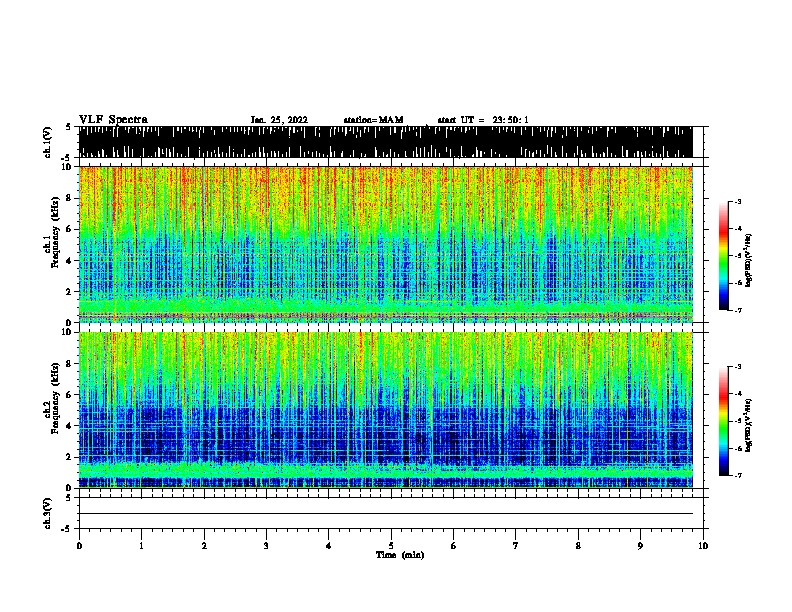Click inside the ch.1 spectrogram plot
The width and height of the screenshot is (792, 612).
point(385,244)
